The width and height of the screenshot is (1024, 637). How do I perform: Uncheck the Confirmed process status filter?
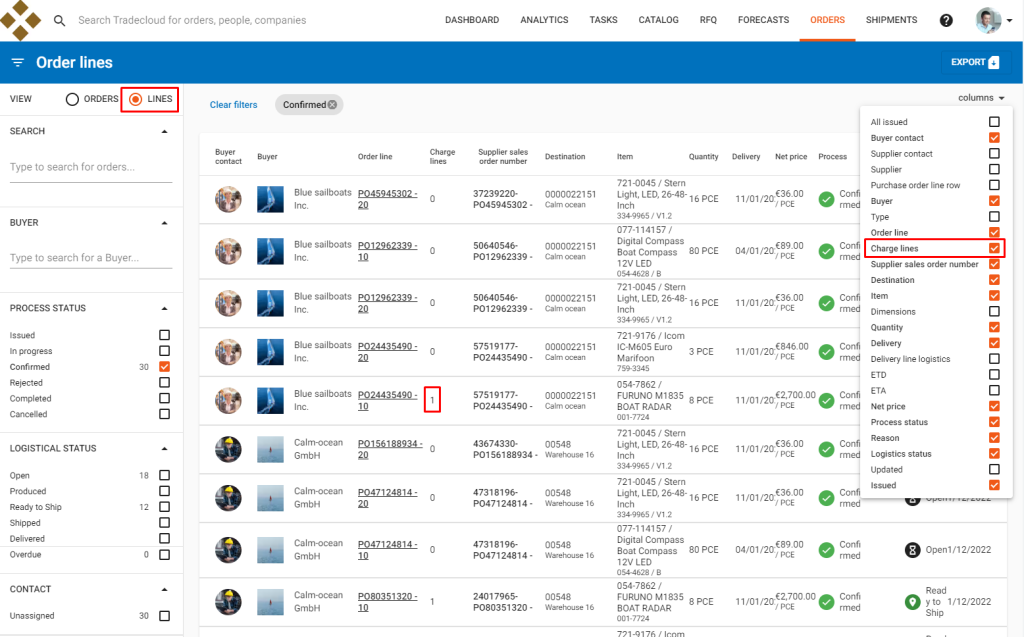pos(165,367)
